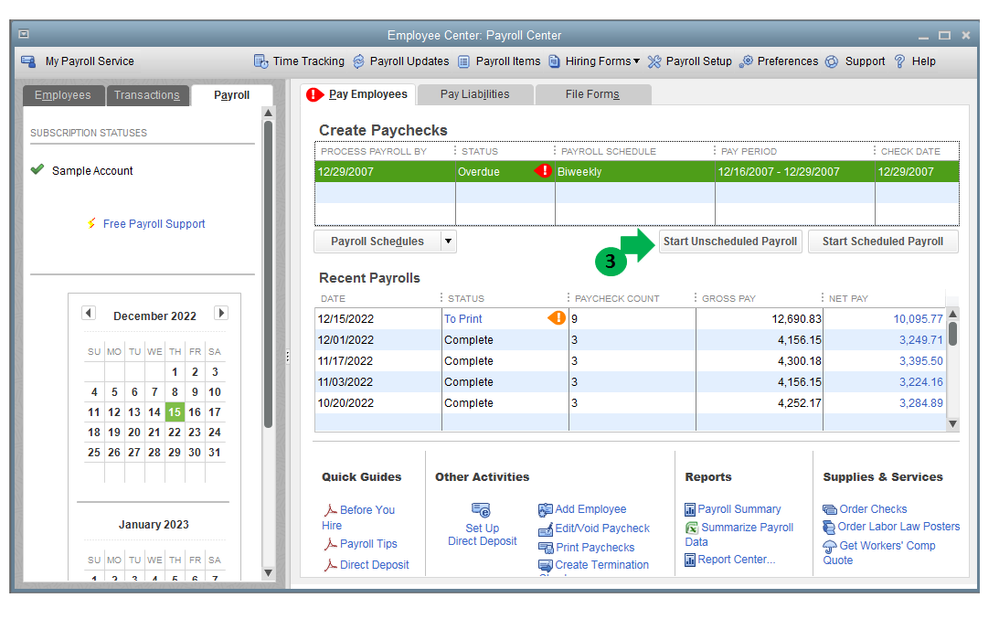Expand the Hiring Forms dropdown menu
Viewport: 999px width, 621px height.
point(636,62)
